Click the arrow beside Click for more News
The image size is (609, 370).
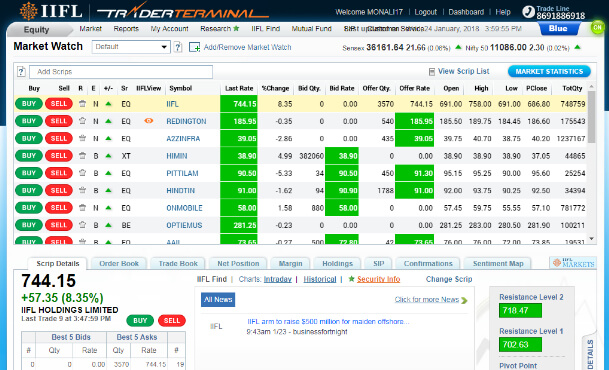[465, 300]
